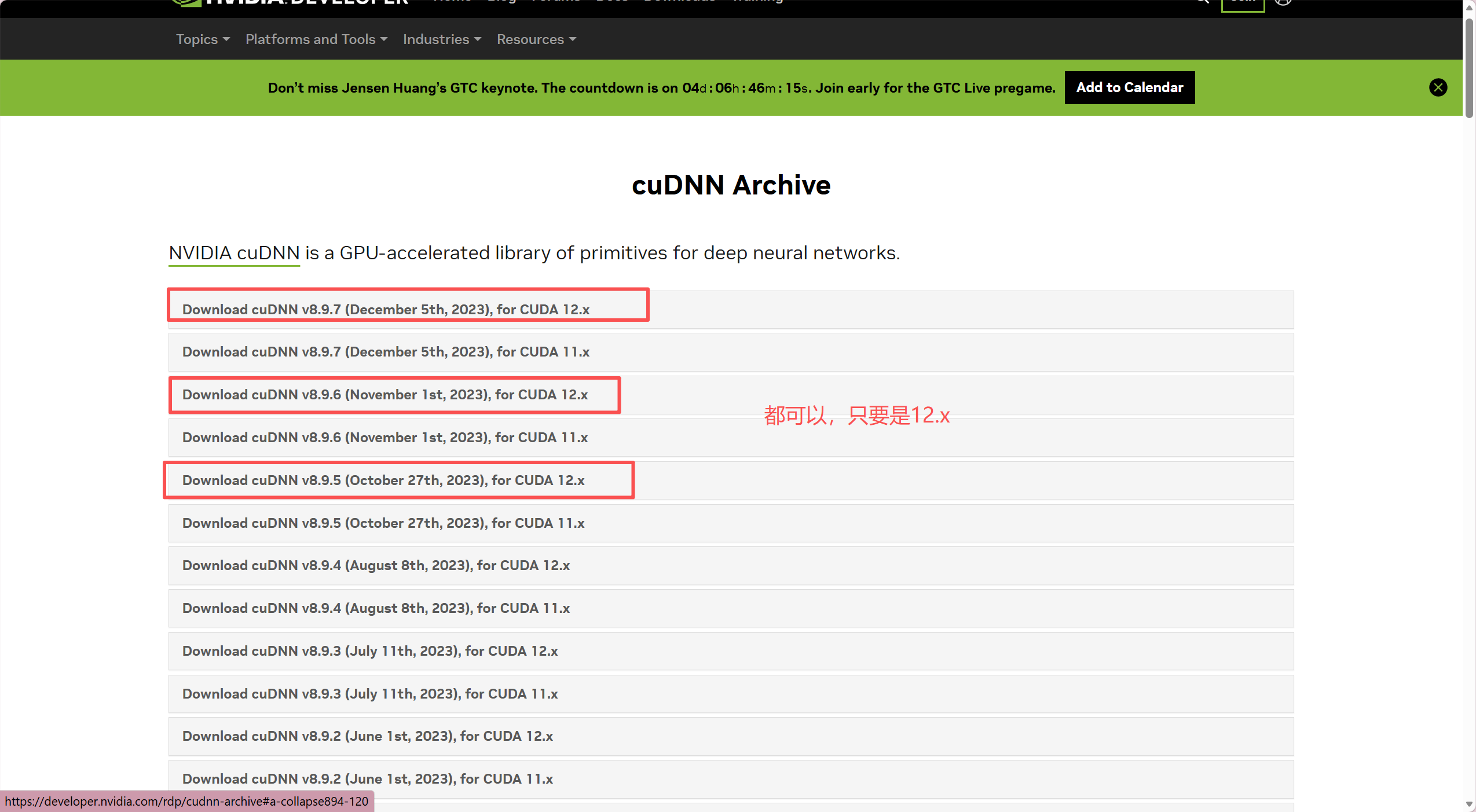Expand cuDNN v8.9.5 for CUDA 11.x

383,523
